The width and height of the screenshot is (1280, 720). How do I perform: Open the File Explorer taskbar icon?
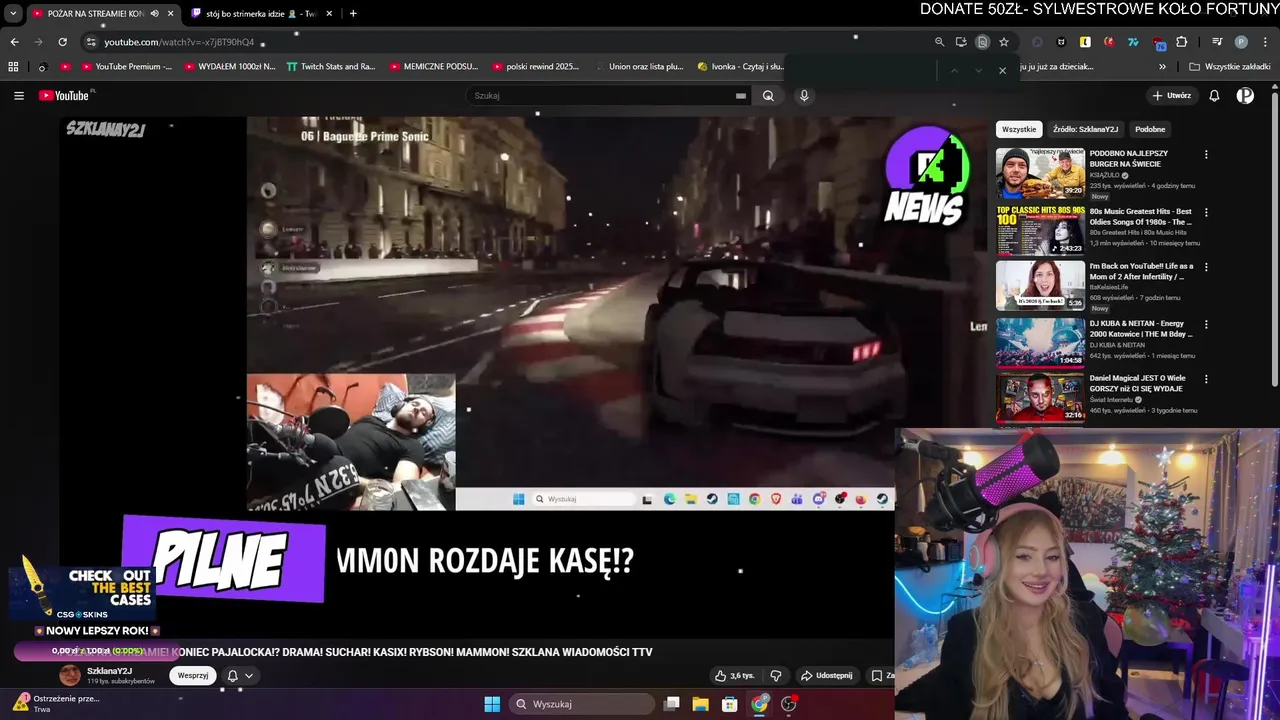(x=700, y=704)
